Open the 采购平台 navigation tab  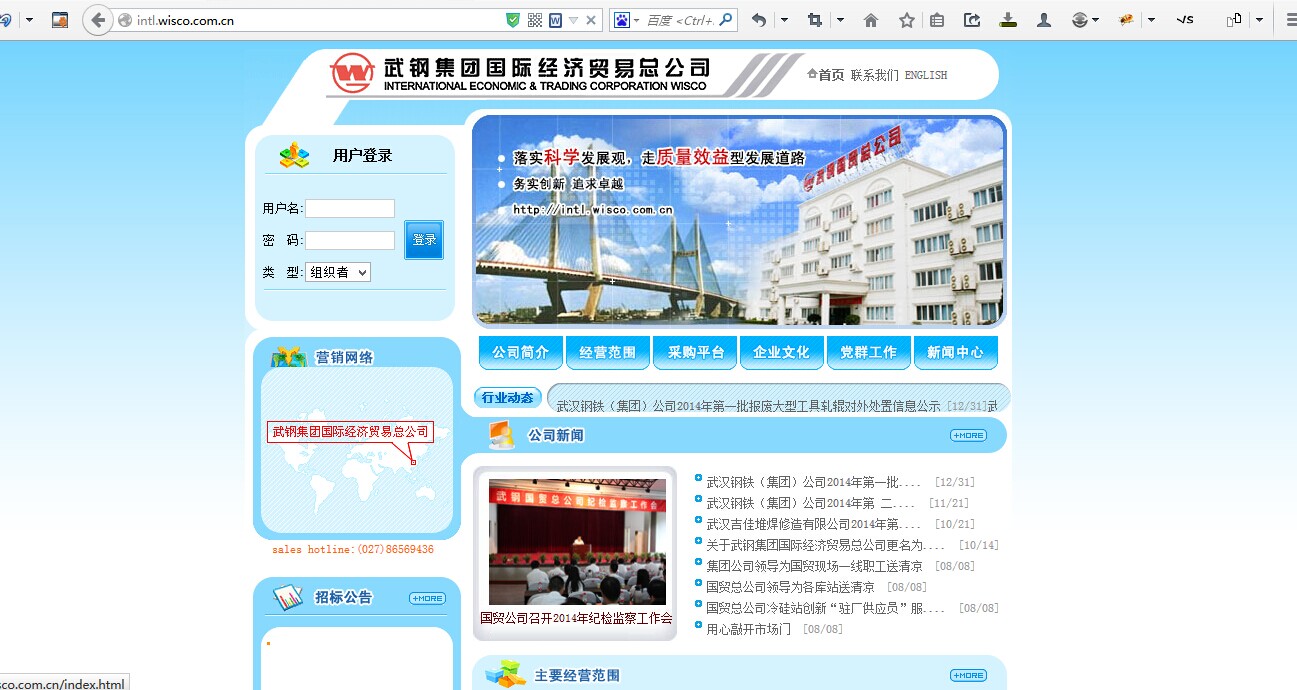tap(695, 352)
